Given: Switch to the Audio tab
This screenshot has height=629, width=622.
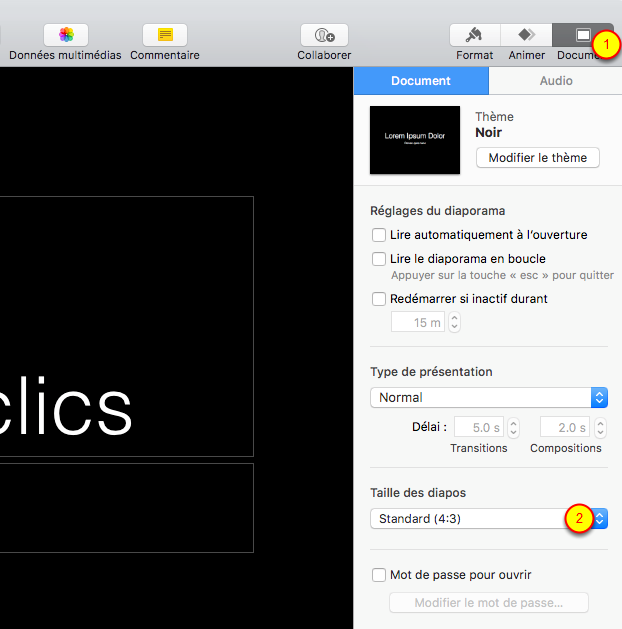Looking at the screenshot, I should click(x=556, y=81).
